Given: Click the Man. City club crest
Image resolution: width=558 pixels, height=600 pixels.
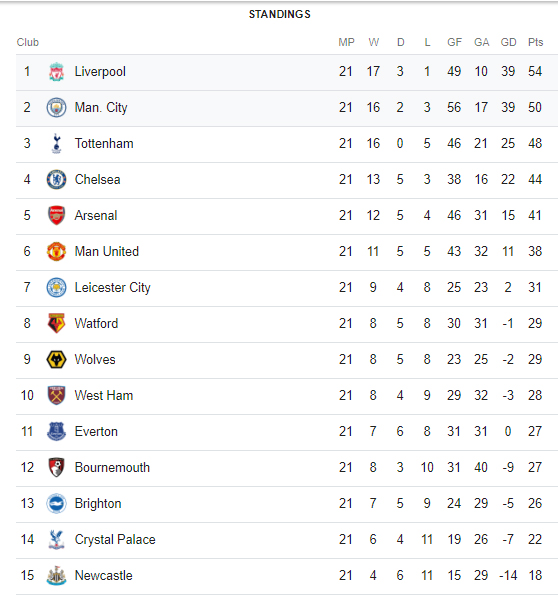Looking at the screenshot, I should (56, 108).
